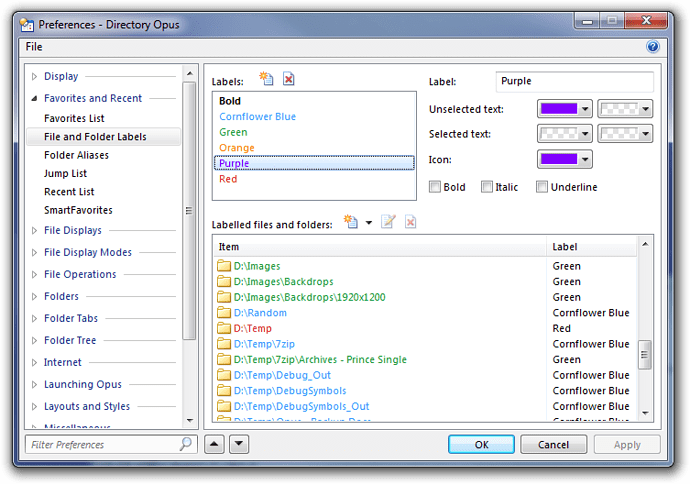Image resolution: width=690 pixels, height=484 pixels.
Task: Click the Label column header
Action: click(592, 247)
